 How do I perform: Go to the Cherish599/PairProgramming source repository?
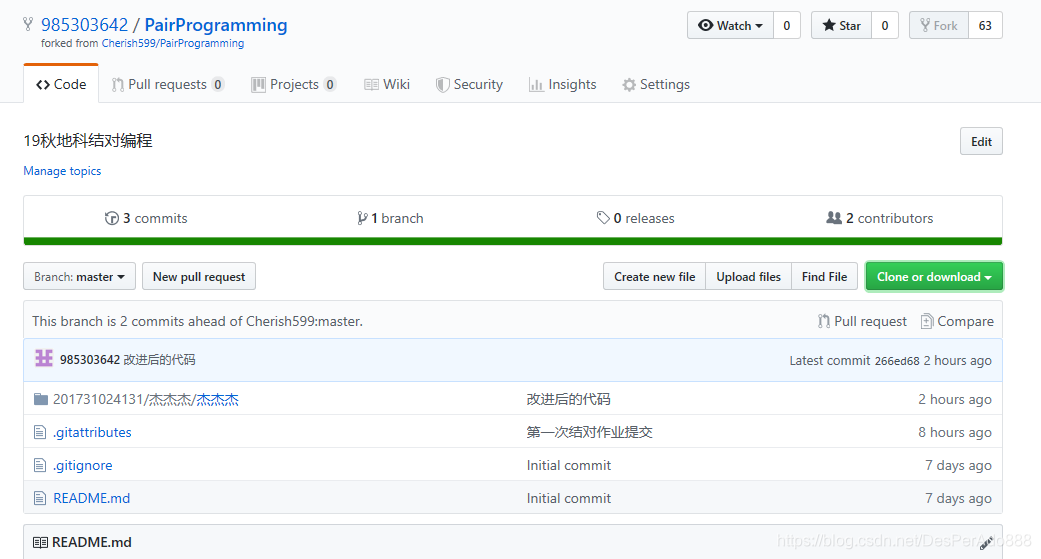(x=173, y=43)
